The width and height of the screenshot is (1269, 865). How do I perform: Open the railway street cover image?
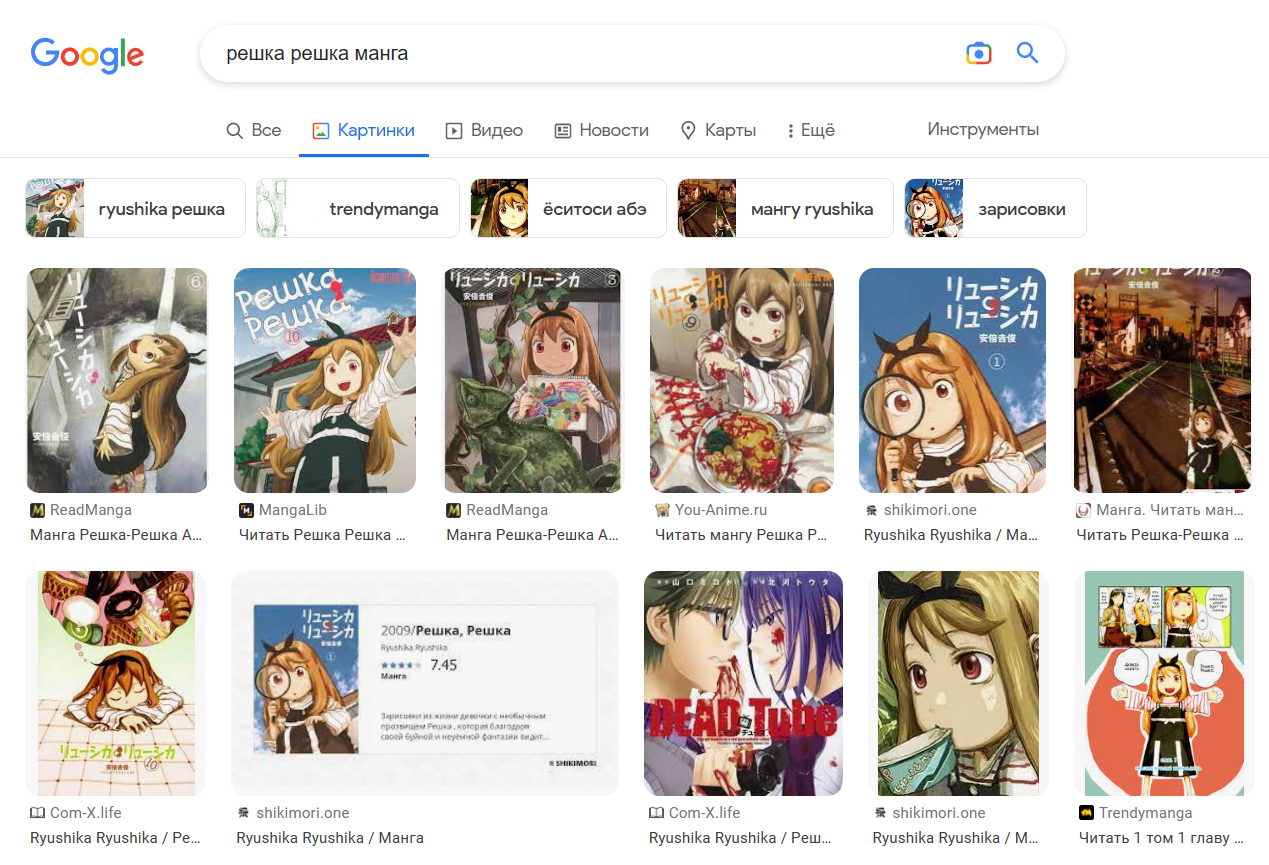[1162, 380]
